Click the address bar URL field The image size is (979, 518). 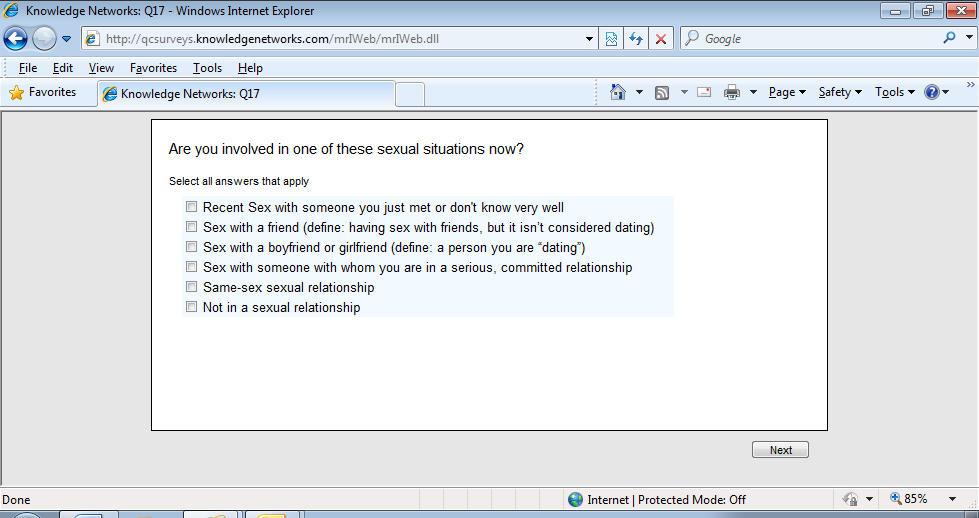pyautogui.click(x=338, y=39)
